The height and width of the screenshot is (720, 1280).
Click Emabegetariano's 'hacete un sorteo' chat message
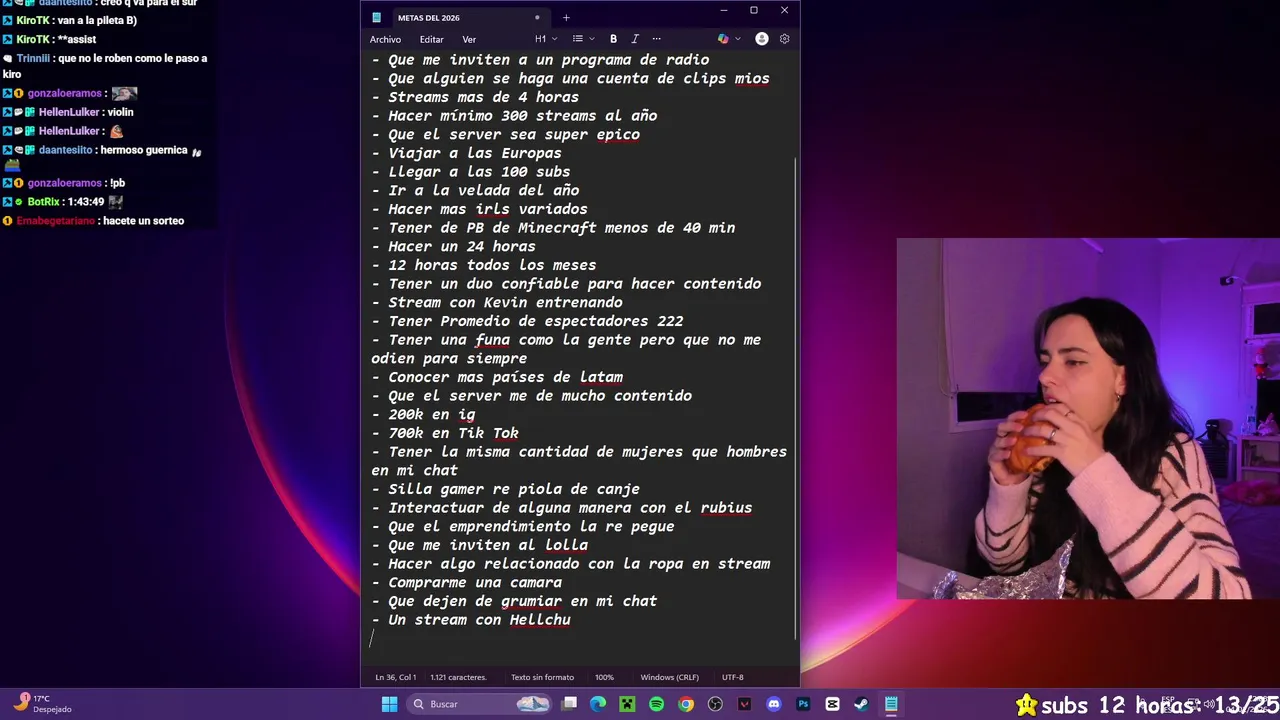pos(93,221)
